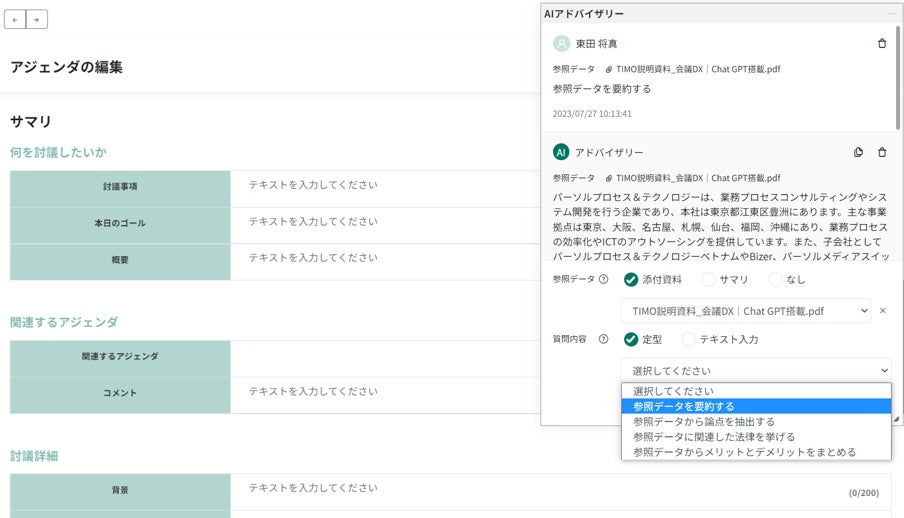Image resolution: width=904 pixels, height=518 pixels.
Task: Click the help icon next to 参照データ
Action: coord(603,280)
